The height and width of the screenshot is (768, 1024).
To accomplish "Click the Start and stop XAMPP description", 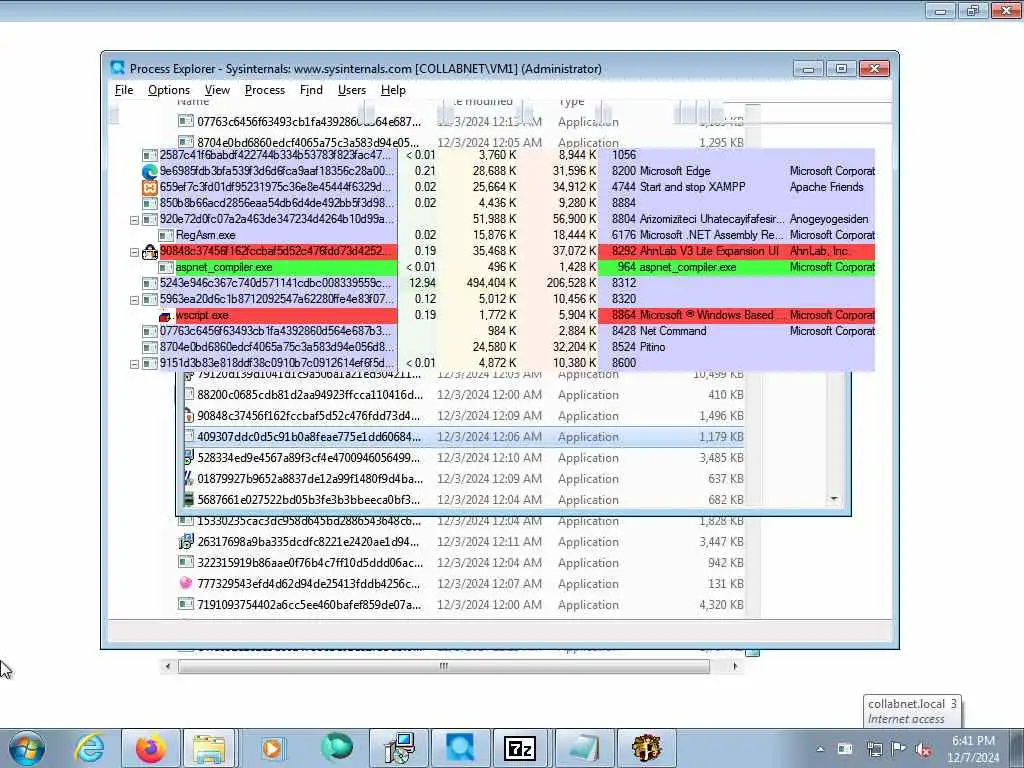I will (x=692, y=187).
